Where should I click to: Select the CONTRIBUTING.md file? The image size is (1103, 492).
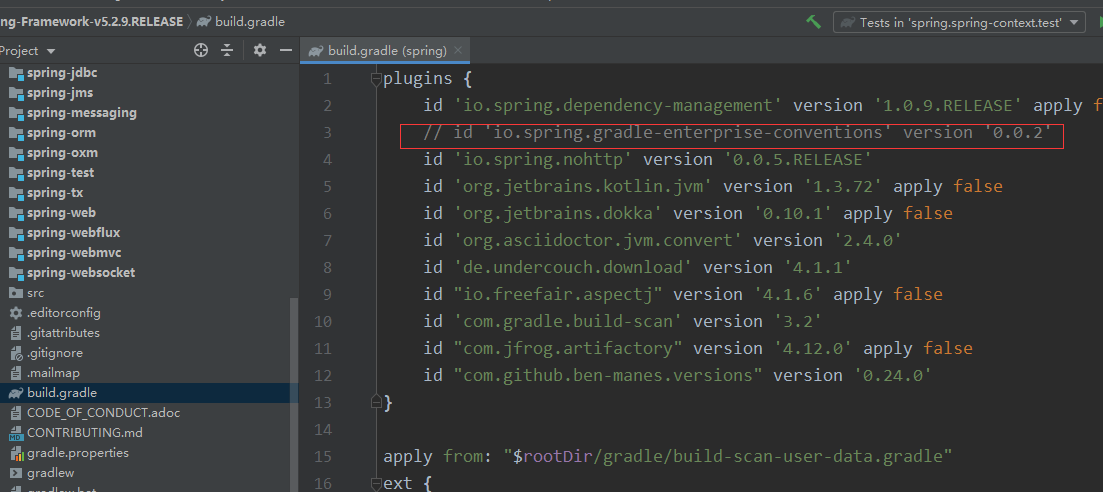coord(84,433)
